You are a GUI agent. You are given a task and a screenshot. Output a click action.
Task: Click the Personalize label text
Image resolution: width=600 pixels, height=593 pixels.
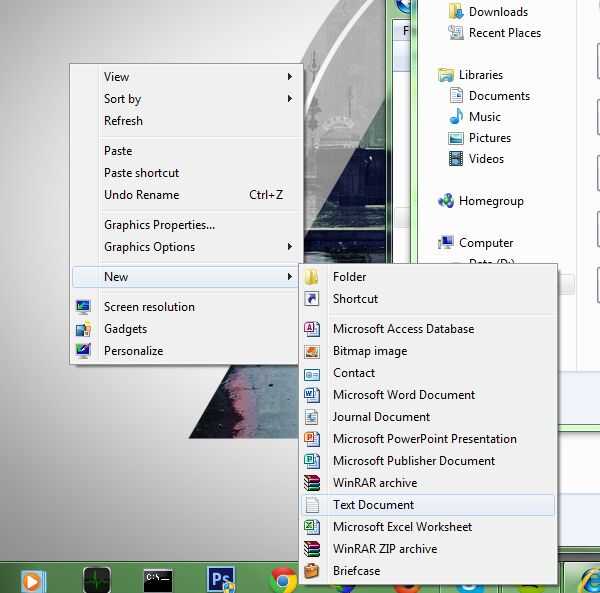point(134,351)
